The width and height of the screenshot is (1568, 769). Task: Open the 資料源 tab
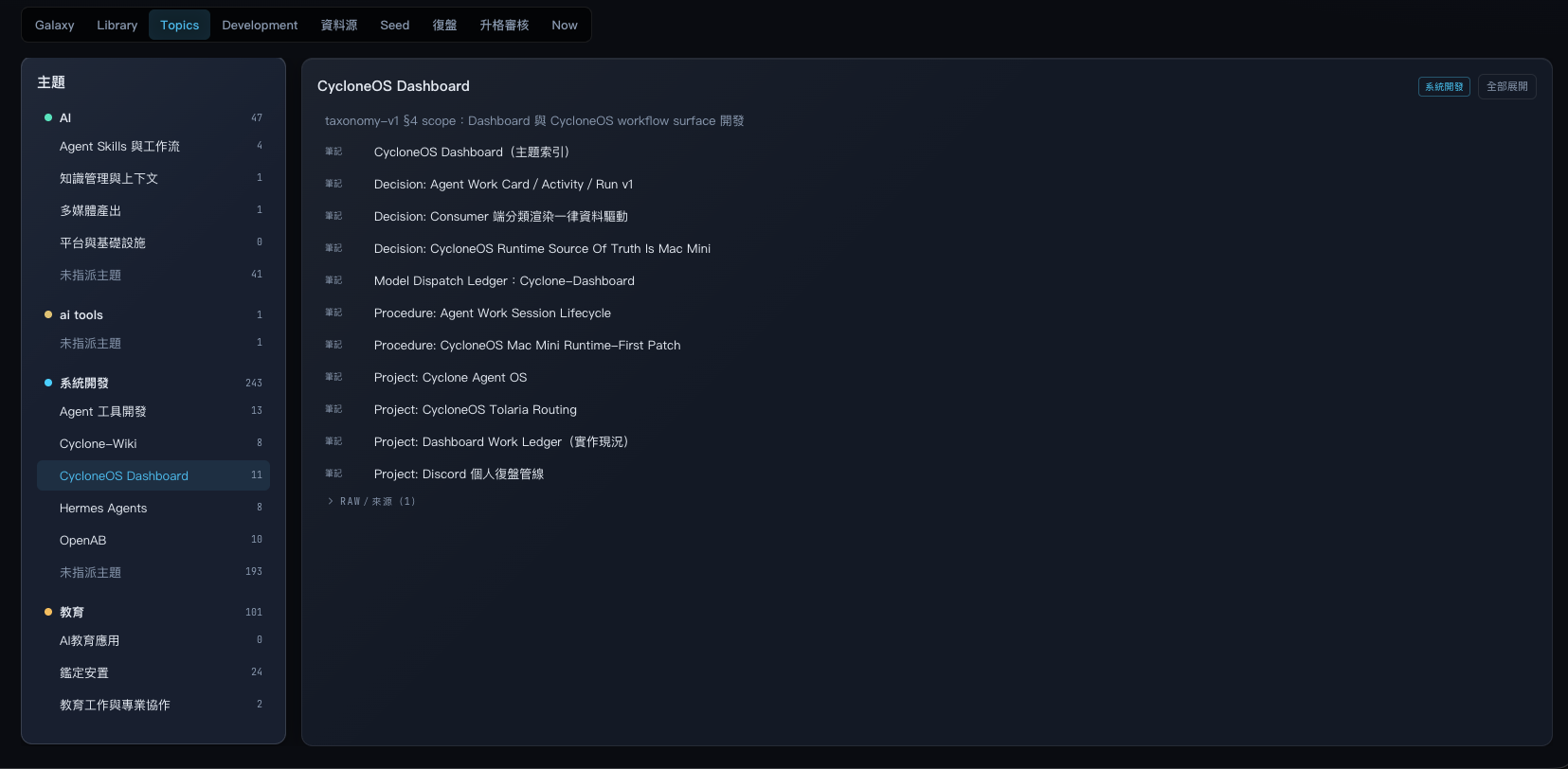point(338,25)
